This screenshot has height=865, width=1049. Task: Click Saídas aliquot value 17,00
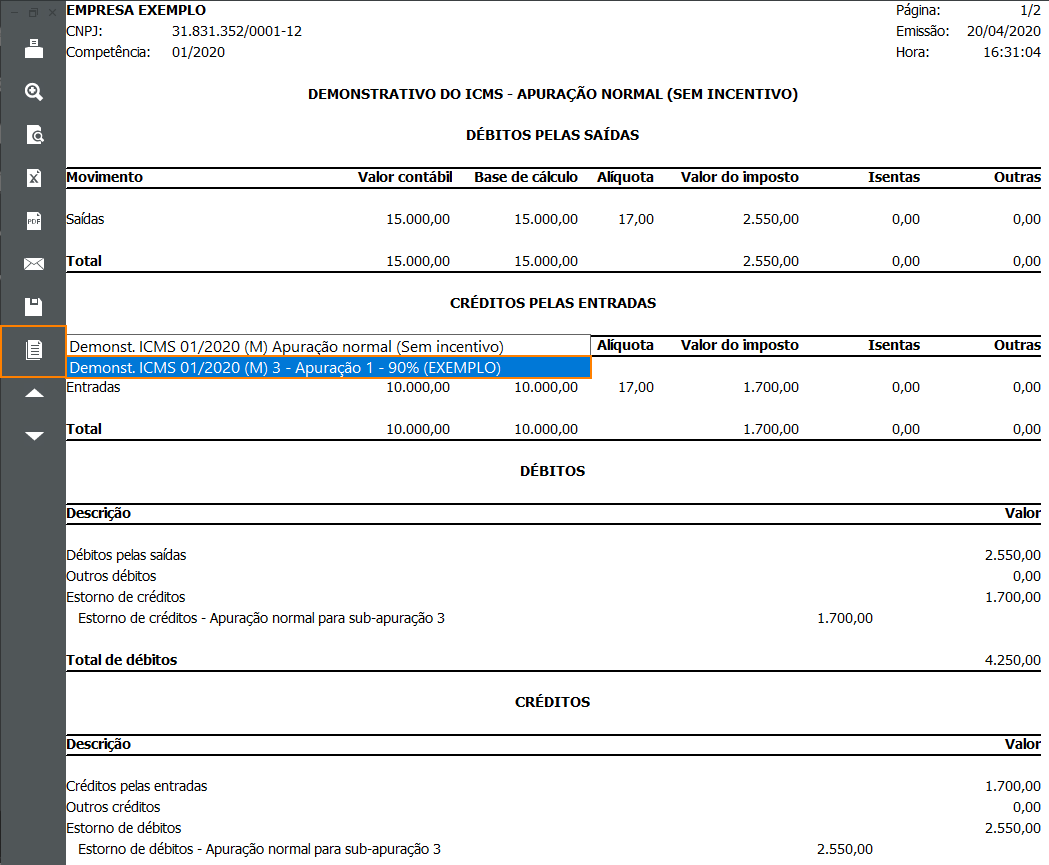click(636, 219)
